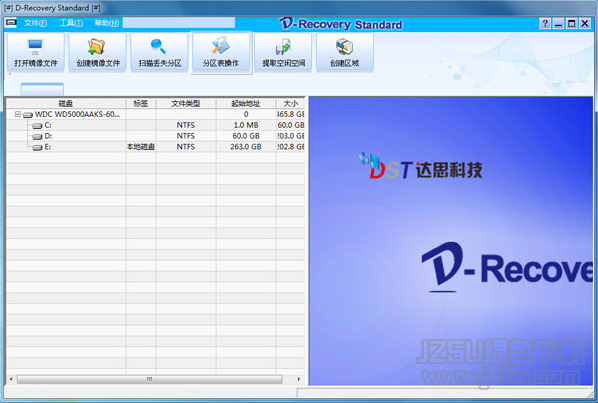Maximize the D-Recovery window
The image size is (598, 403).
tap(571, 24)
